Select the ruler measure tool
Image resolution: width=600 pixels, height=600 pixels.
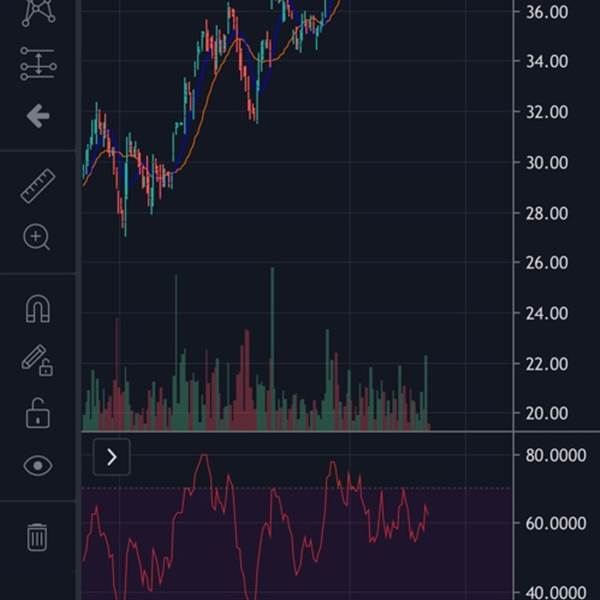38,186
